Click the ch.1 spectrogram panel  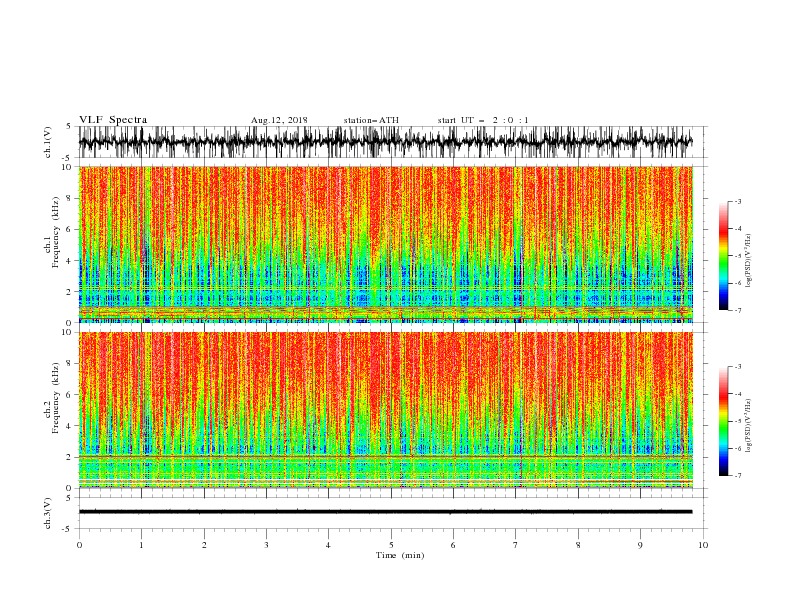(x=385, y=244)
